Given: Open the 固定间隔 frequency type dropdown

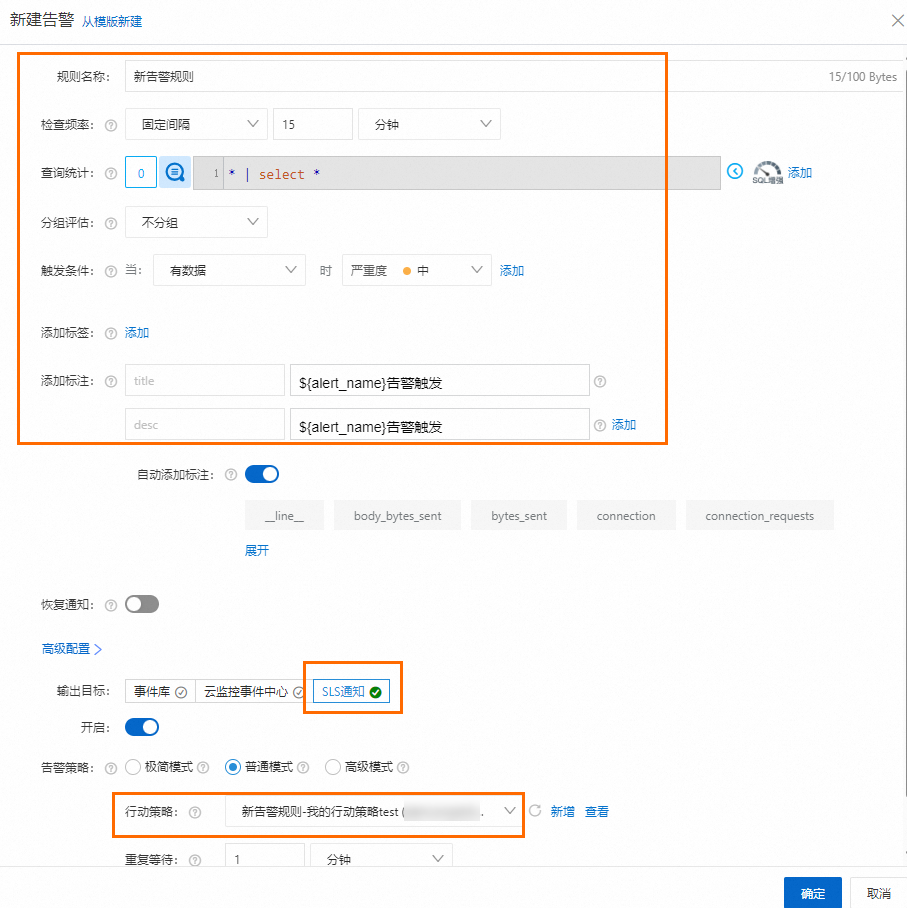Looking at the screenshot, I should click(x=196, y=124).
